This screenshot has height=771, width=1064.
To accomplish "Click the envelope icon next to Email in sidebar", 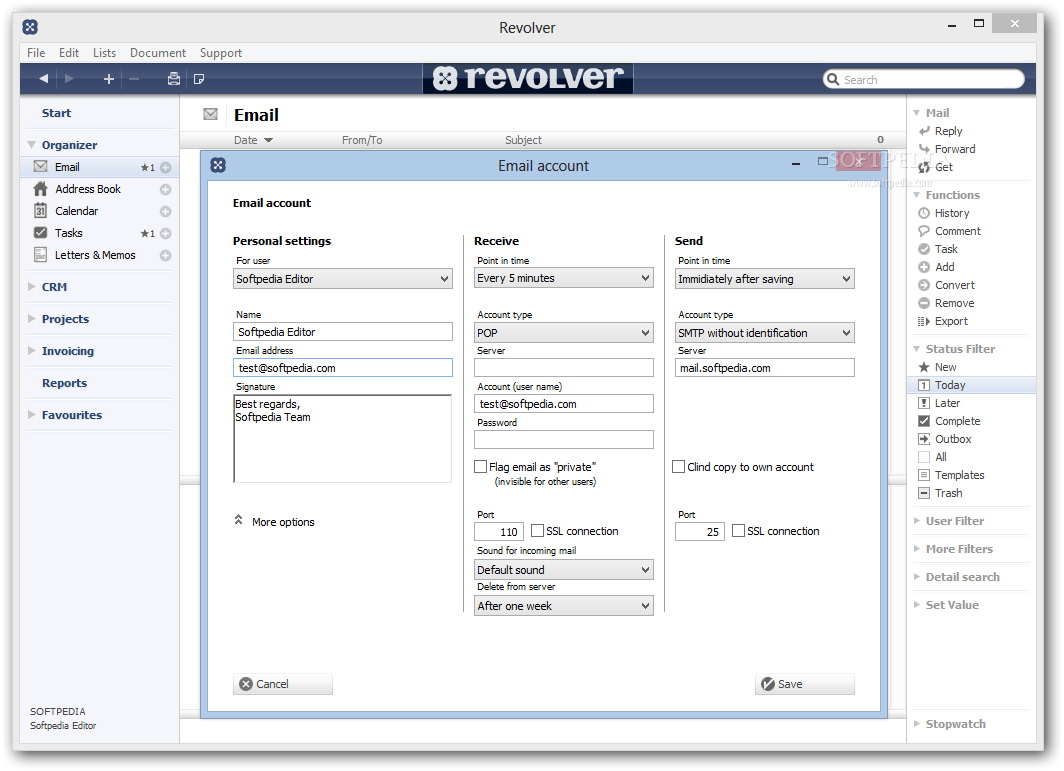I will click(41, 166).
